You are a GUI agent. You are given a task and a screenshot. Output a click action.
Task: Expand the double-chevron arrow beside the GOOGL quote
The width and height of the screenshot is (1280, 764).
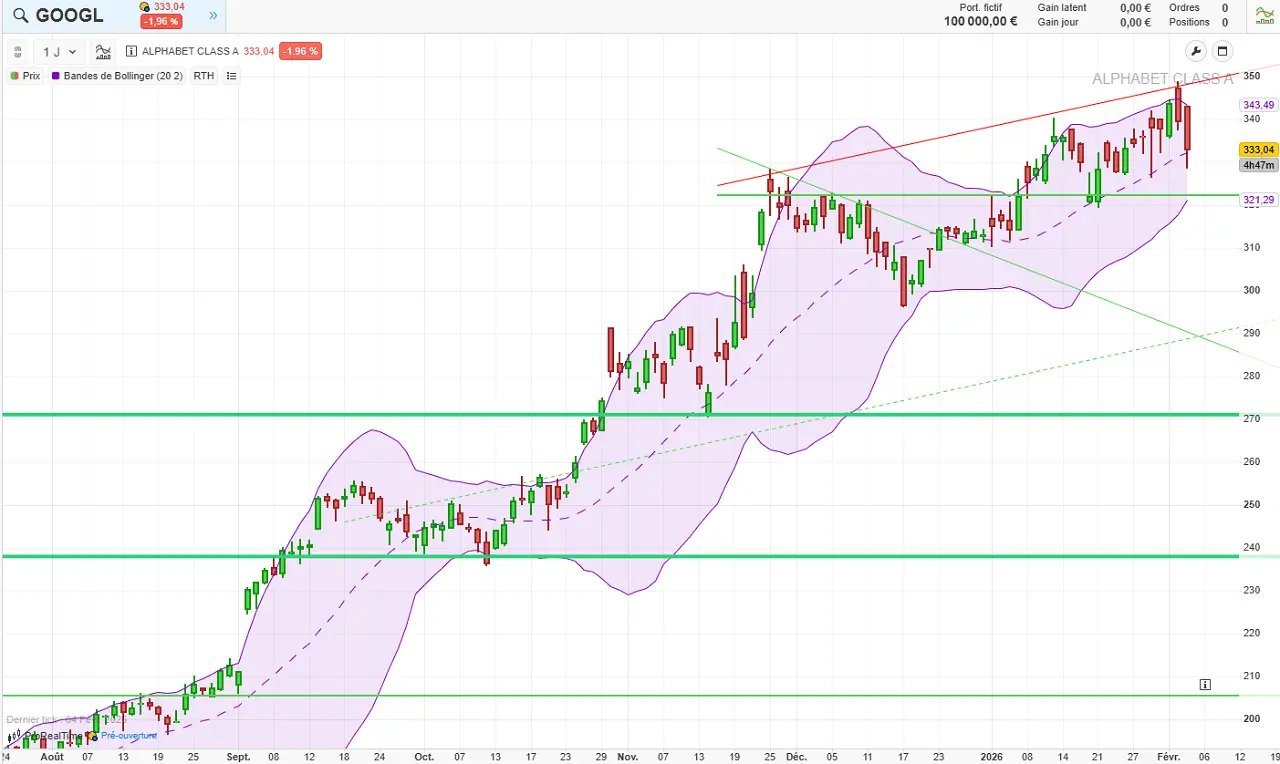coord(213,16)
